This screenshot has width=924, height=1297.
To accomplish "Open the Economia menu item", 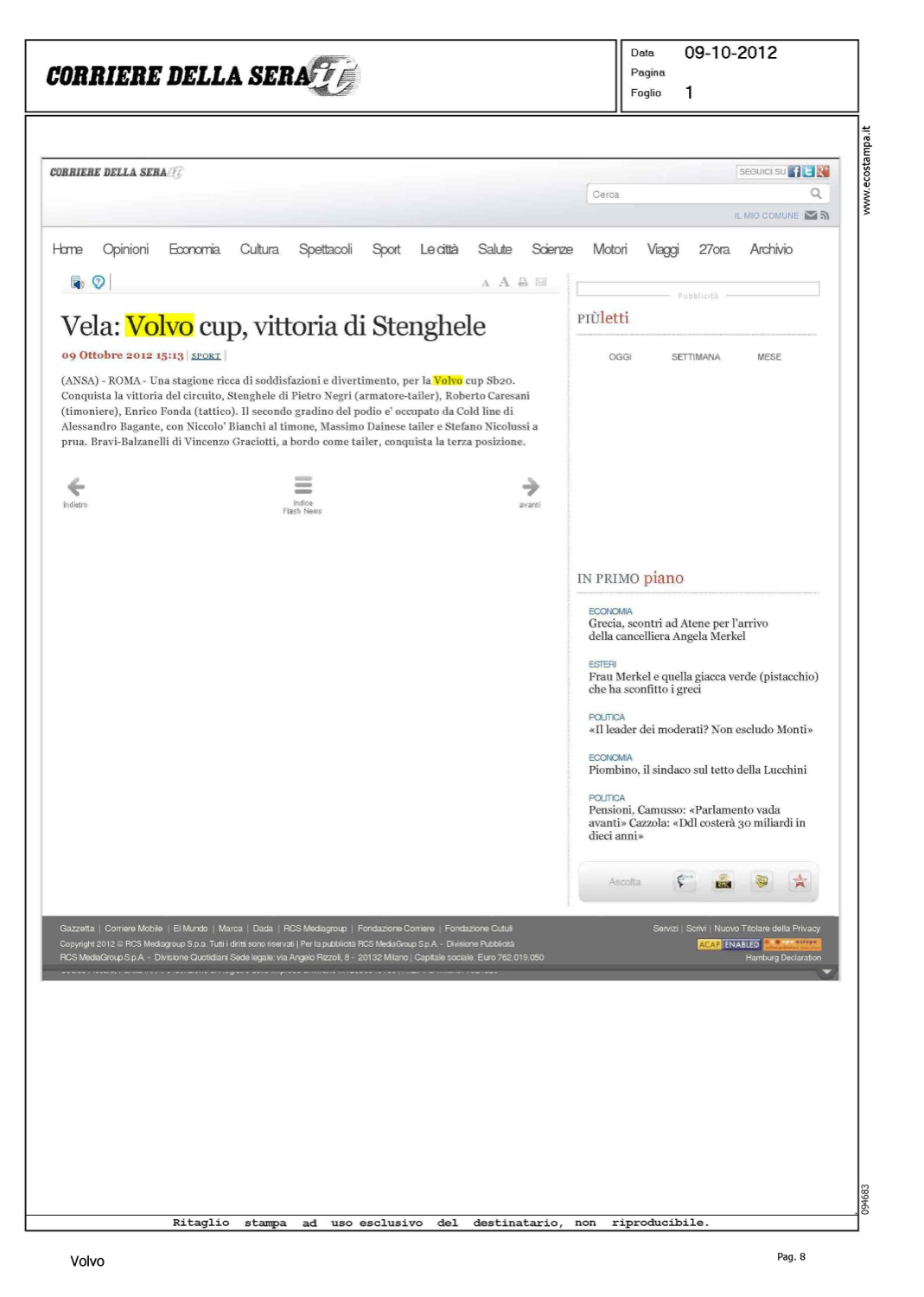I will tap(194, 249).
